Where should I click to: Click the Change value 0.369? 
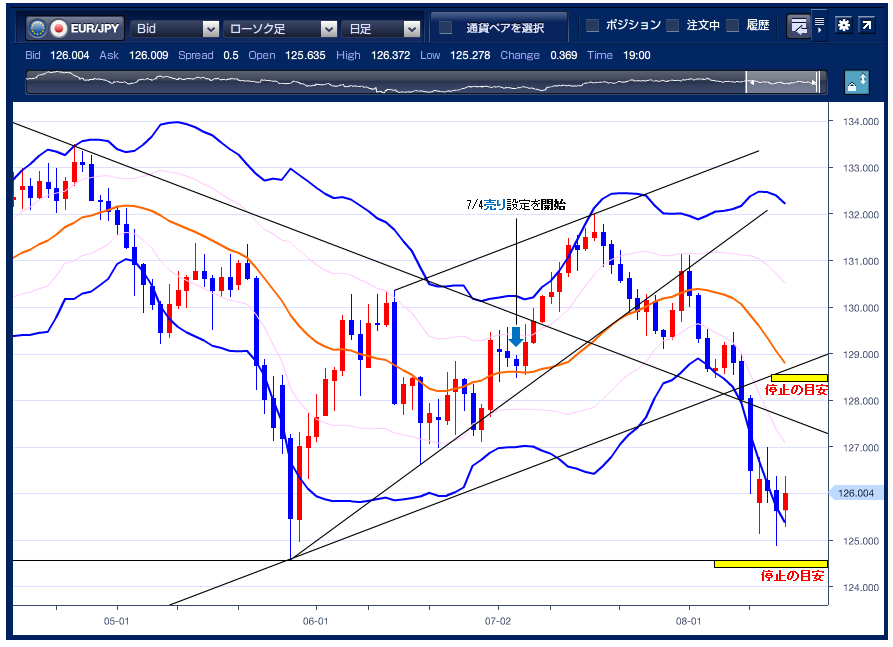(563, 55)
